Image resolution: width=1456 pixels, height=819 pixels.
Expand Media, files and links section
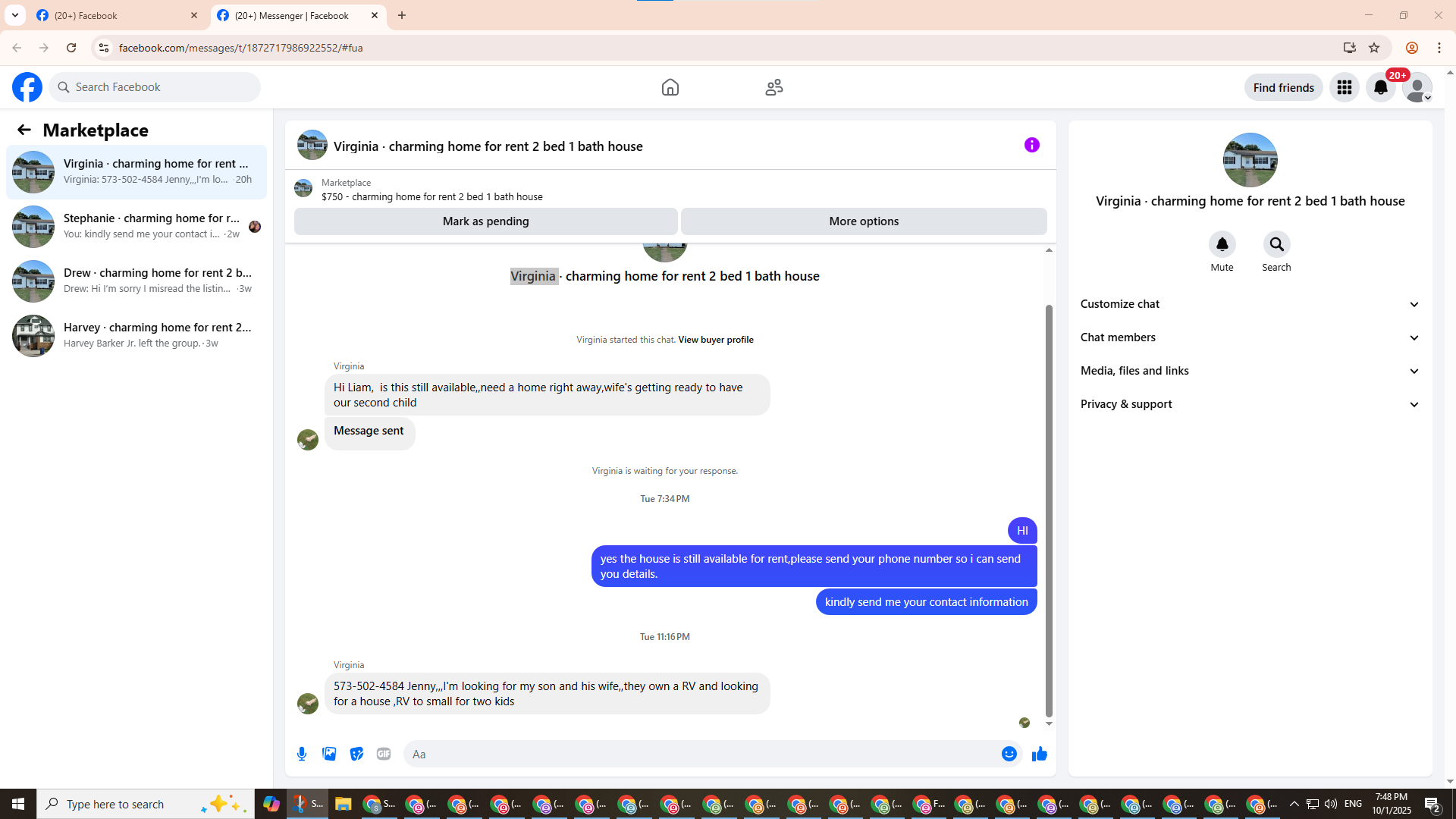1250,371
